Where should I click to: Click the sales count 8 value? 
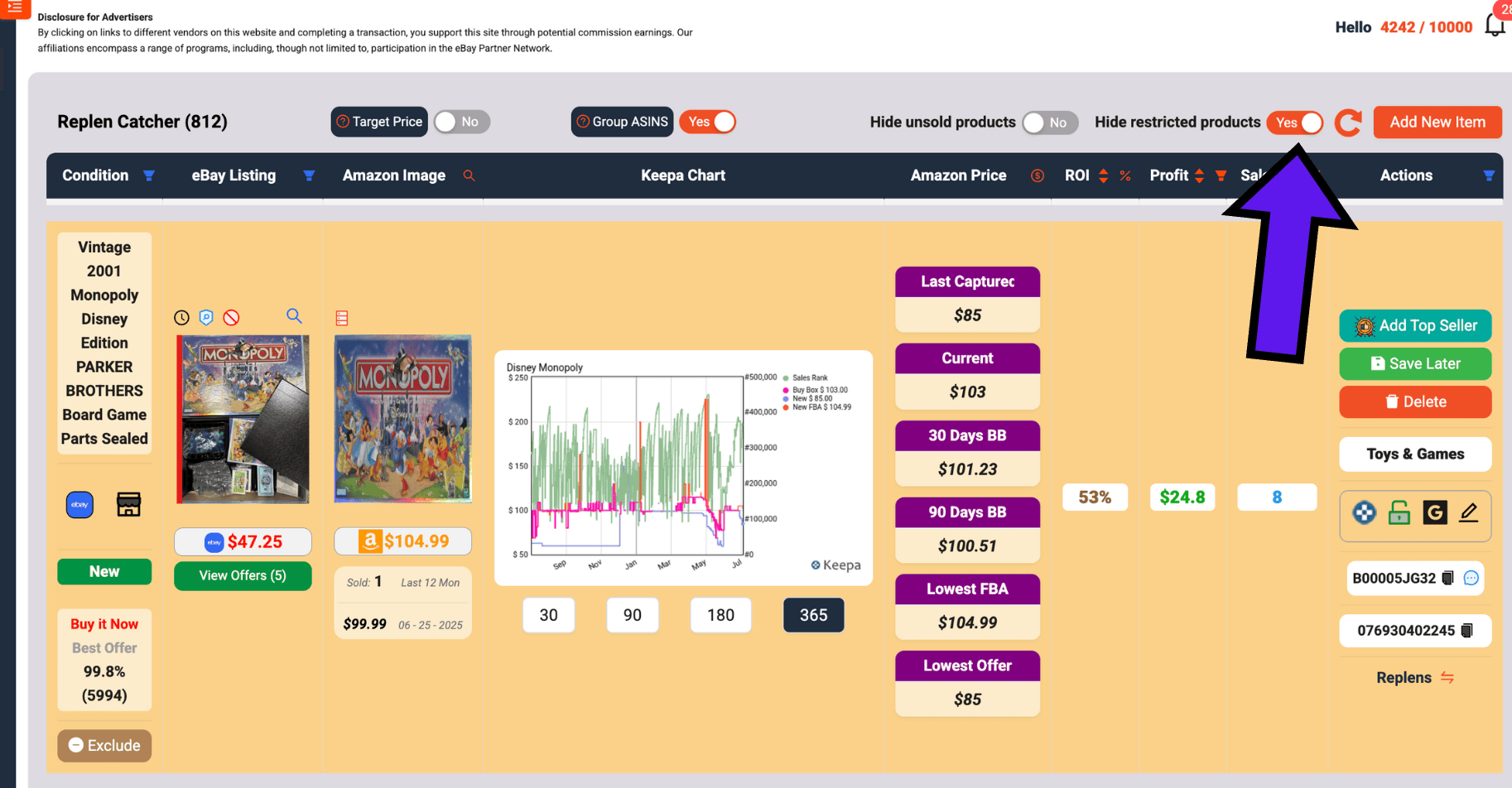[1277, 497]
